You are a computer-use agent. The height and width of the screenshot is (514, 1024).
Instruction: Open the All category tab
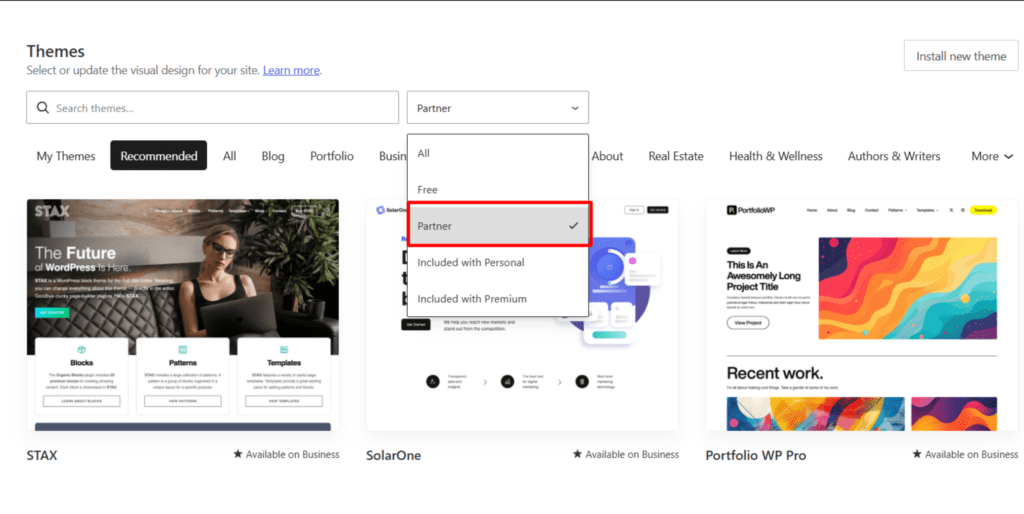coord(229,156)
